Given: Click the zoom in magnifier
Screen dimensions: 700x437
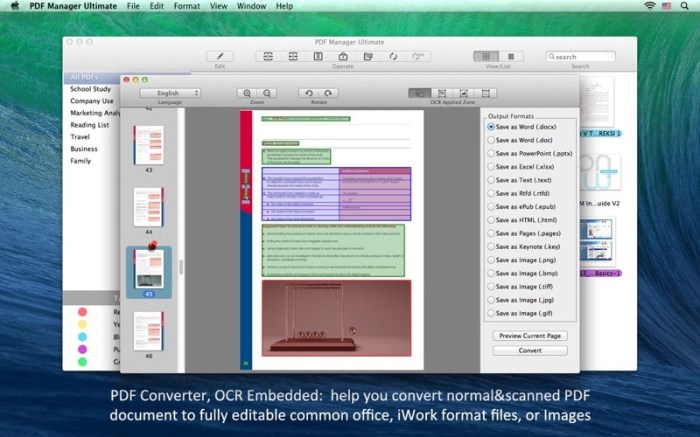Looking at the screenshot, I should pyautogui.click(x=247, y=93).
